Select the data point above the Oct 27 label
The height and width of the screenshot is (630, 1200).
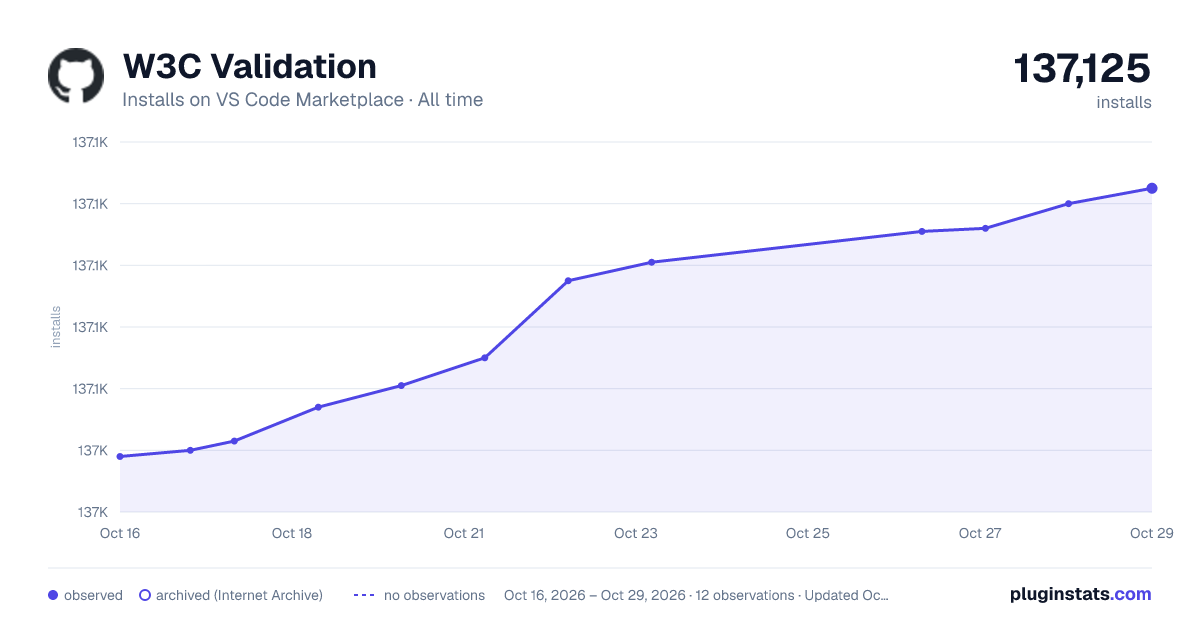click(985, 228)
